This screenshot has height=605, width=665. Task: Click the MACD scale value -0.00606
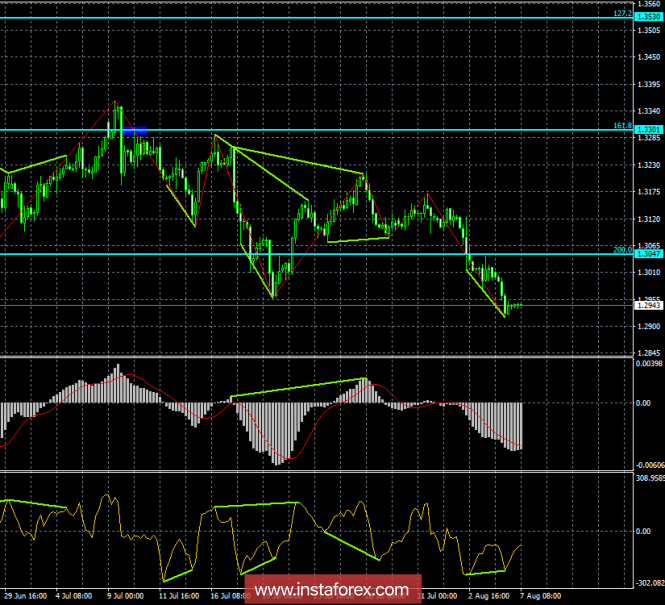point(645,466)
